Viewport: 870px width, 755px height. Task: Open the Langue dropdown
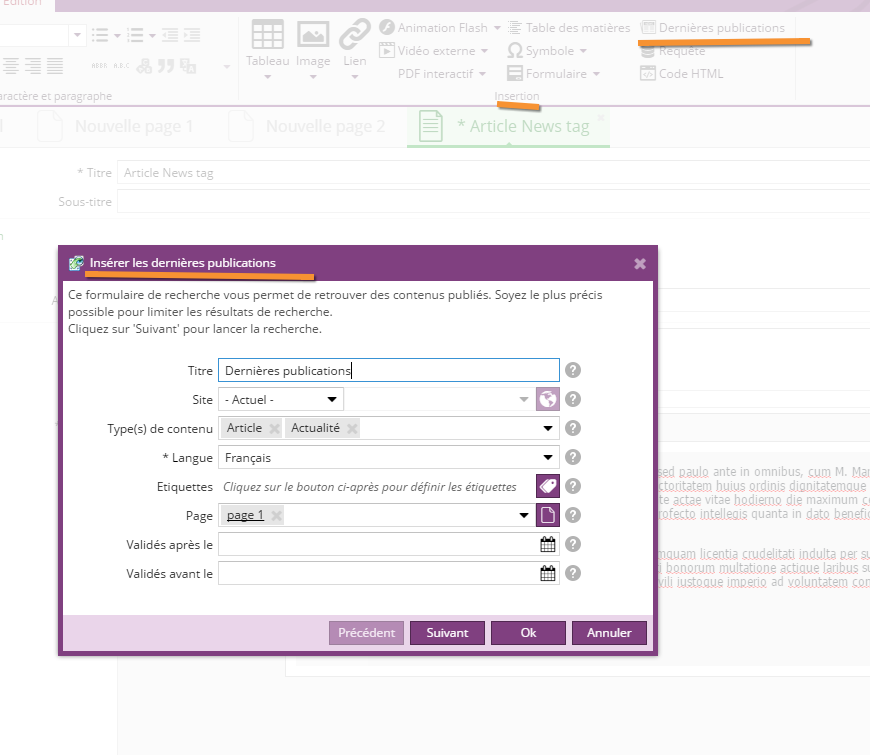click(x=548, y=458)
